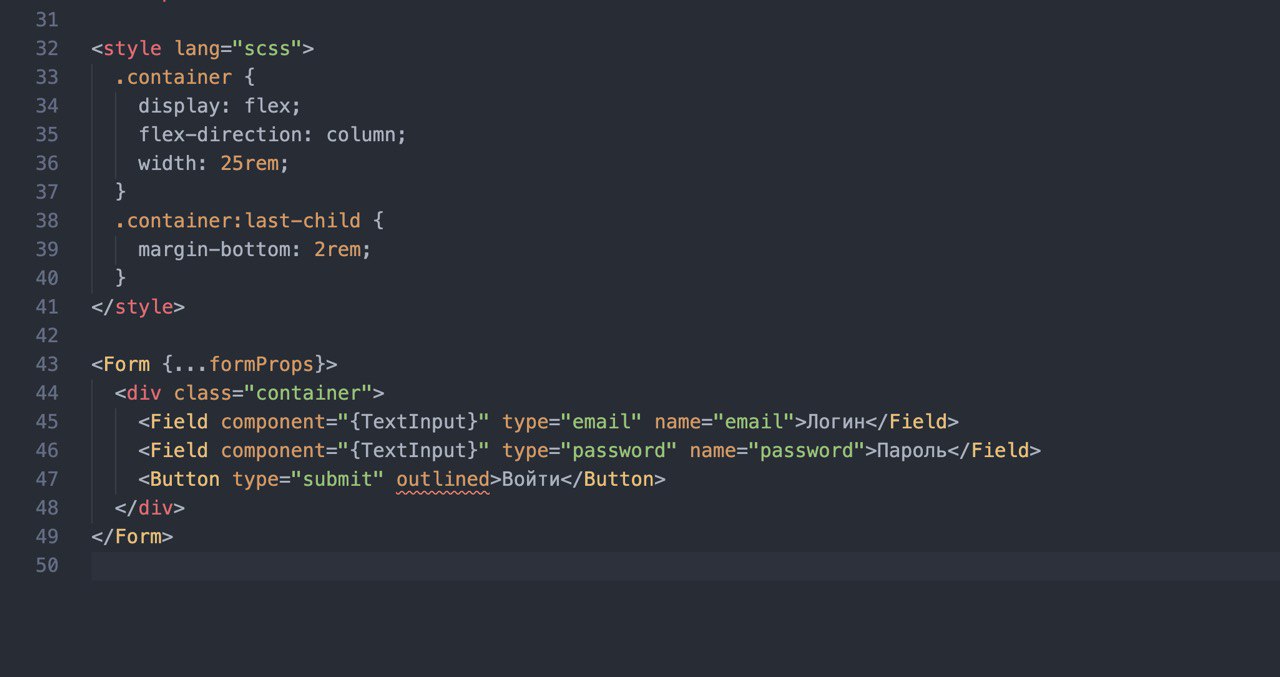
Task: Click '.container:last-child' selector
Action: (x=237, y=220)
